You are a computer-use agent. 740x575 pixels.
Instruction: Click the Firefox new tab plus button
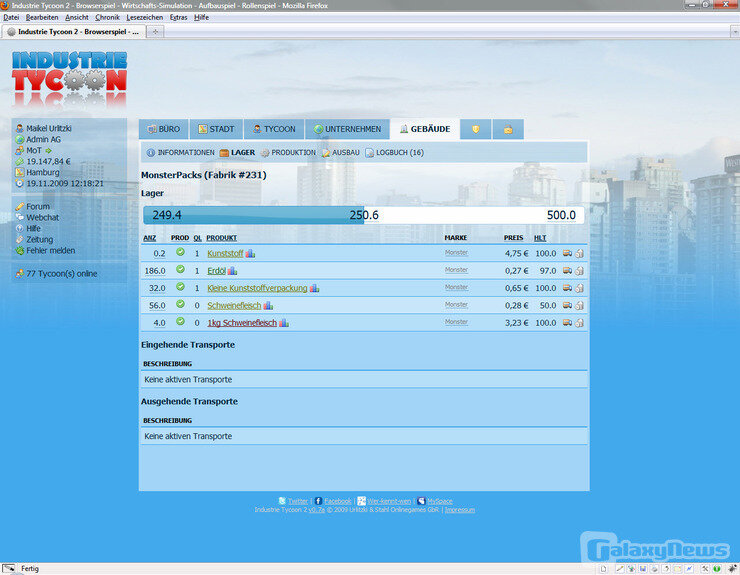155,32
